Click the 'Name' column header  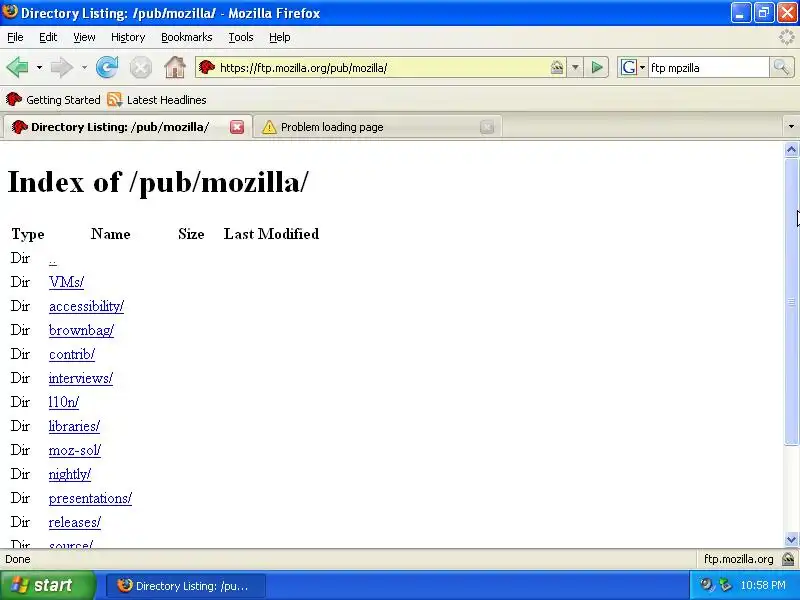click(x=111, y=234)
